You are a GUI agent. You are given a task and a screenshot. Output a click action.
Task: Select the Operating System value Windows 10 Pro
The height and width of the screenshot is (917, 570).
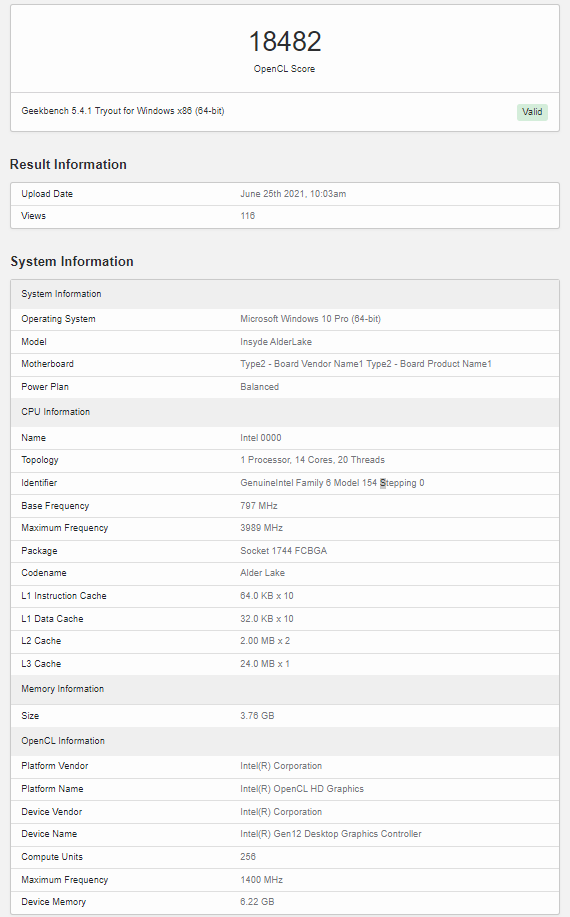[x=310, y=319]
